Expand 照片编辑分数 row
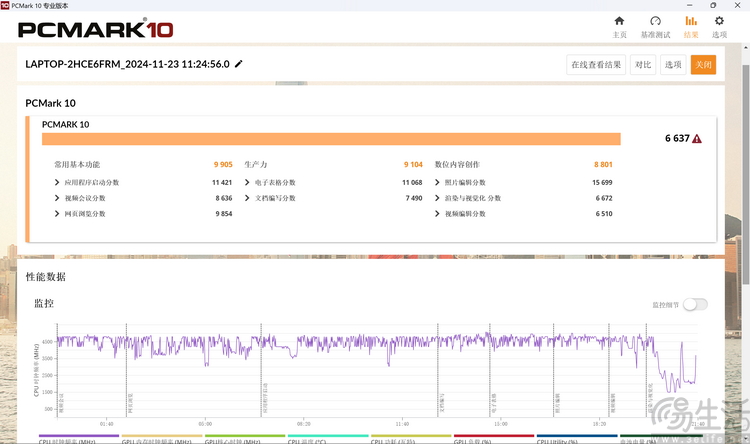 click(437, 182)
